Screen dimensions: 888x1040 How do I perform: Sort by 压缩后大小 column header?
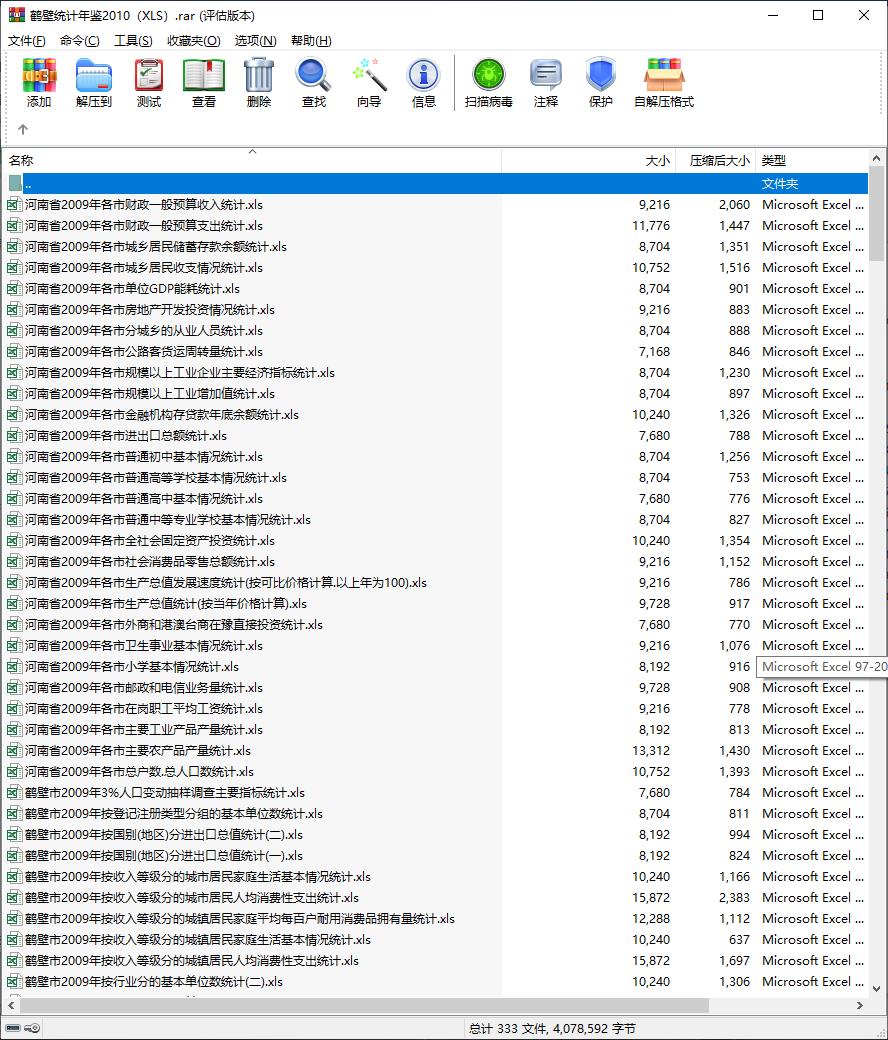pyautogui.click(x=716, y=161)
